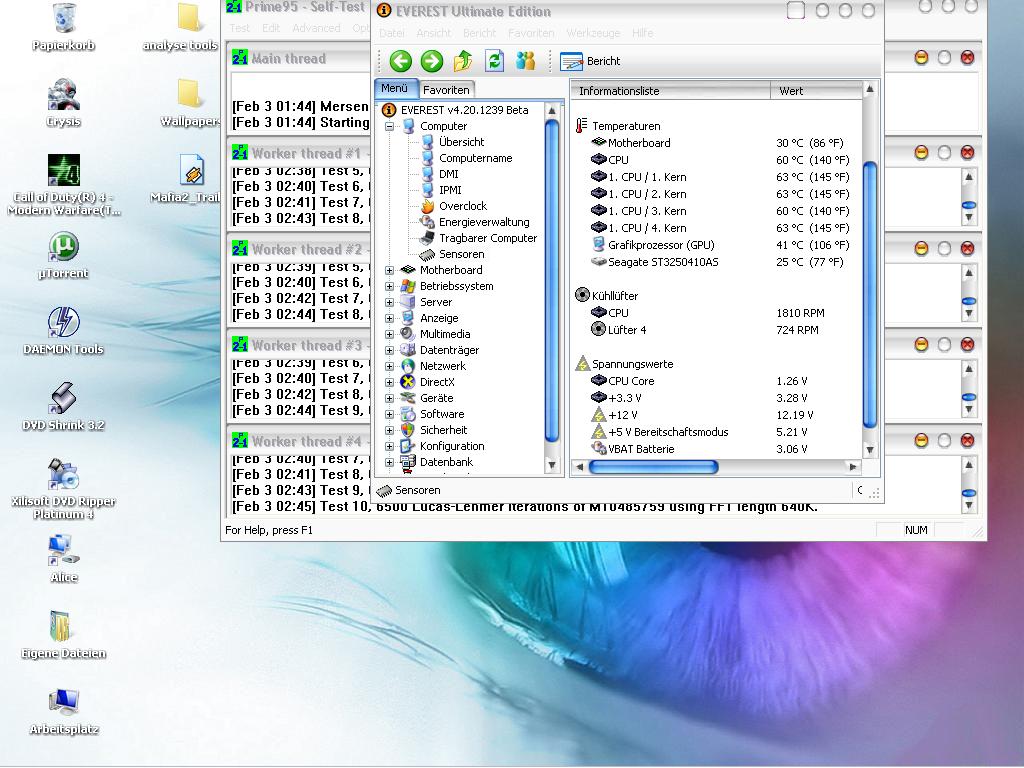Select Übersicht in the tree

(x=461, y=142)
